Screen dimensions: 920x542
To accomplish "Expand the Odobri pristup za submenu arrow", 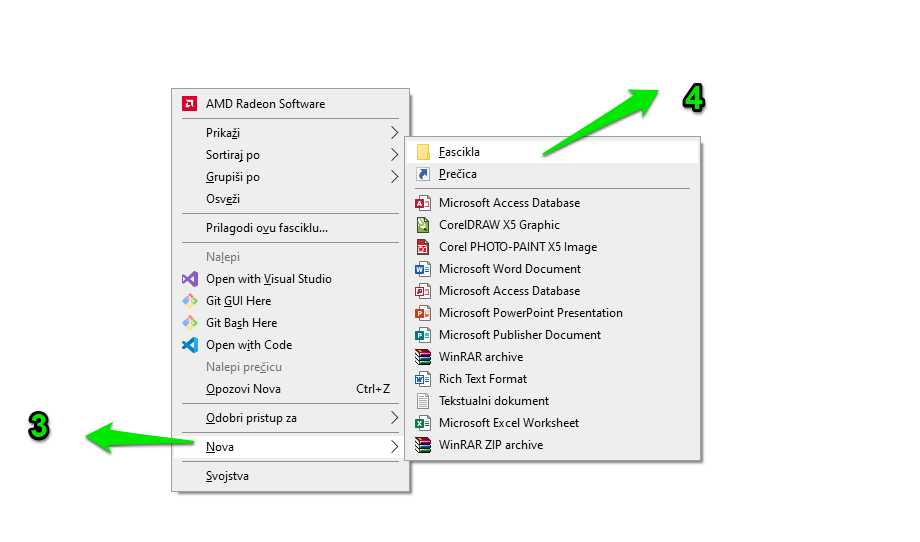I will [394, 418].
